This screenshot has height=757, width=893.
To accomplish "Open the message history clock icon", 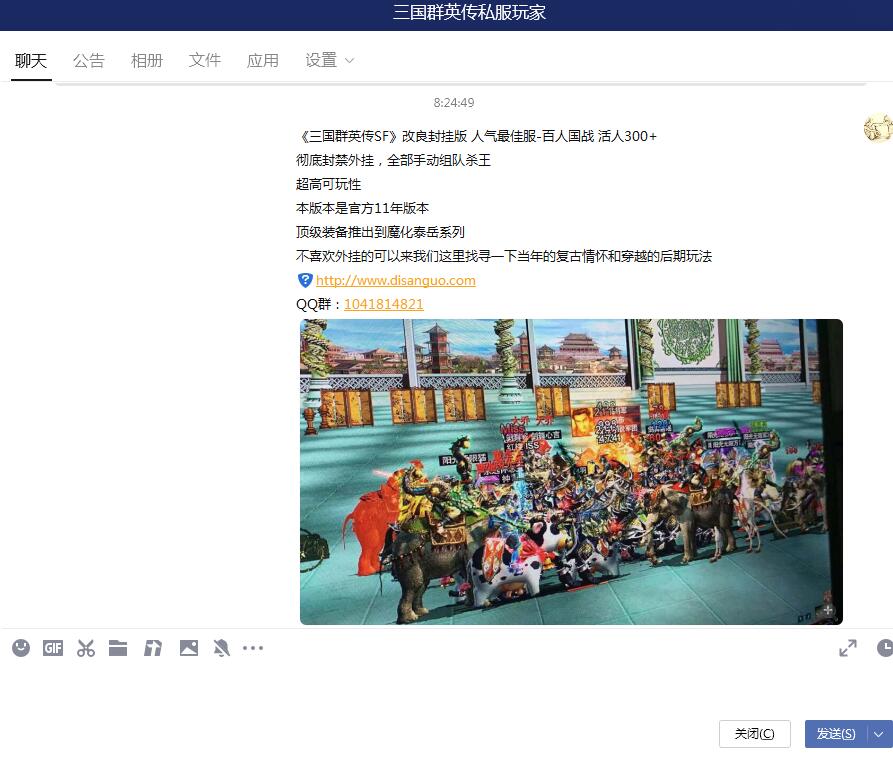I will pyautogui.click(x=884, y=648).
